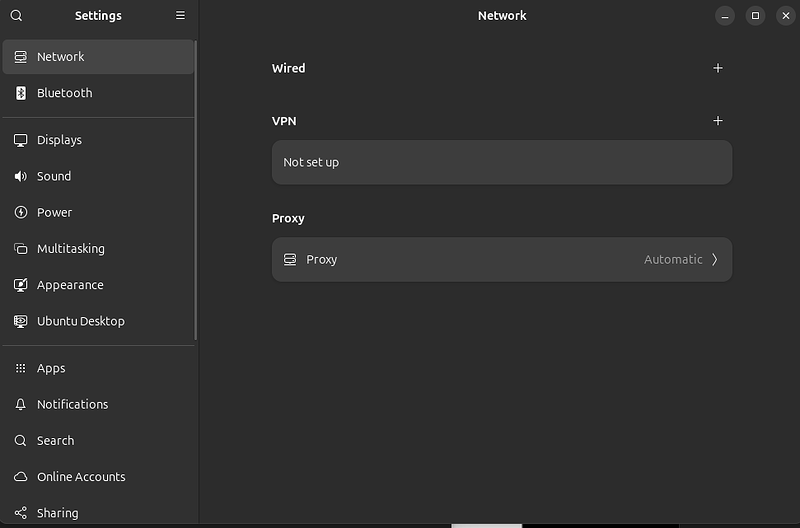
Task: Click the Multitasking icon
Action: click(20, 248)
